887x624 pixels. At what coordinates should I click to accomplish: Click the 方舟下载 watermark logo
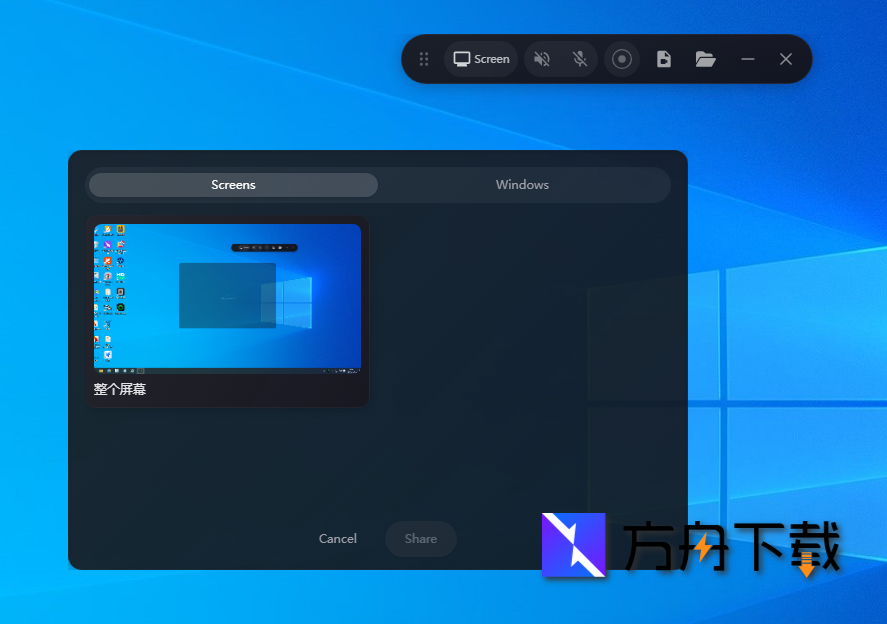coord(574,545)
